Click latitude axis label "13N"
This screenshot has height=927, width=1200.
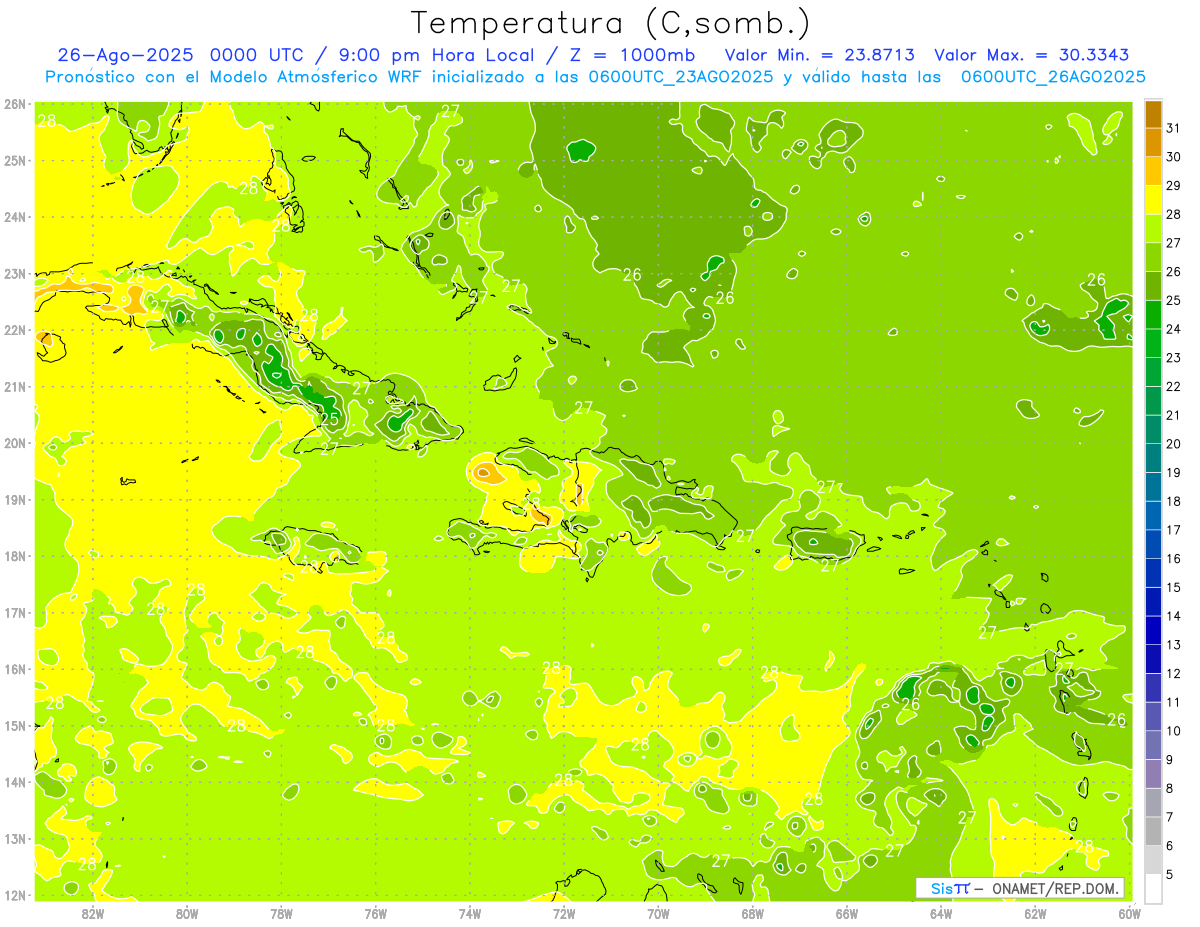tap(15, 839)
